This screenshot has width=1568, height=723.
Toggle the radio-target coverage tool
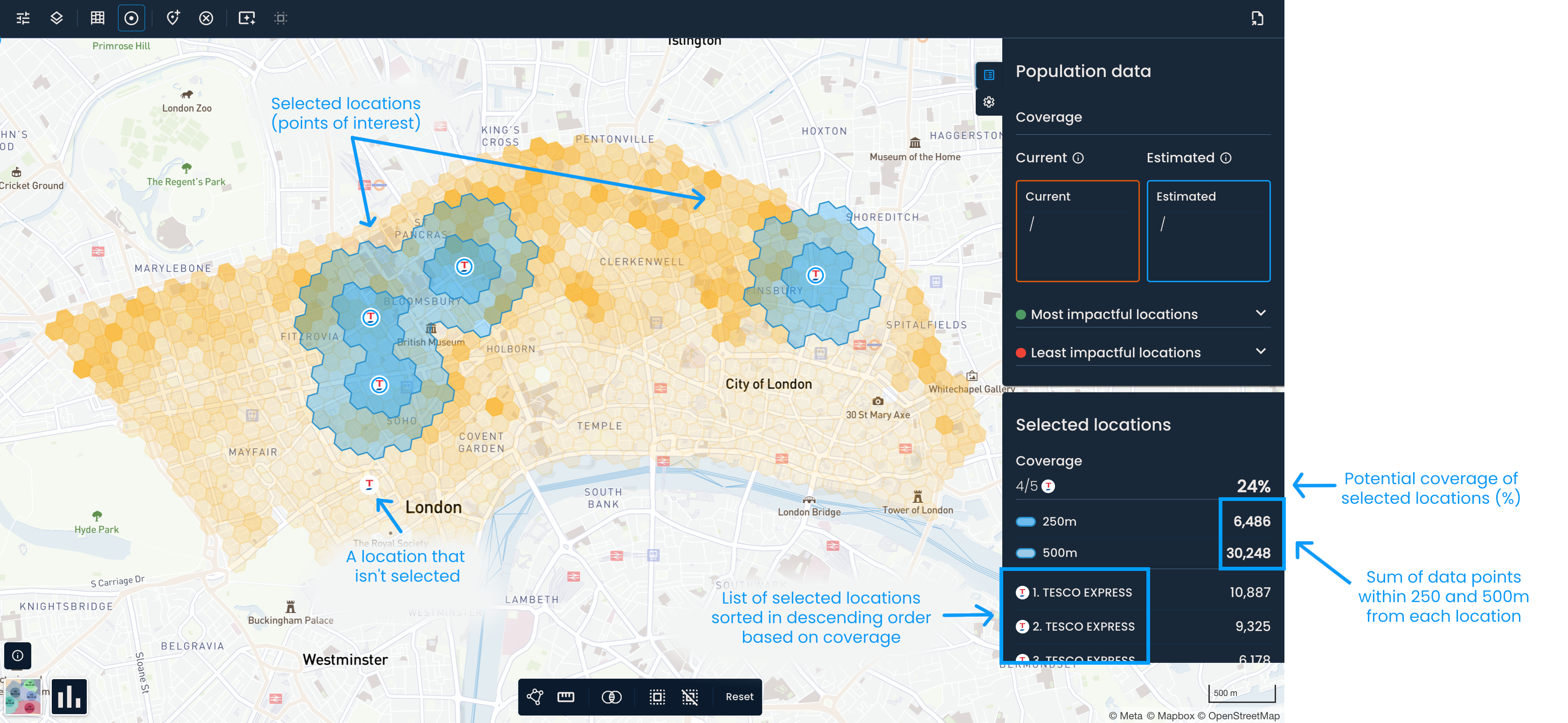[x=132, y=18]
